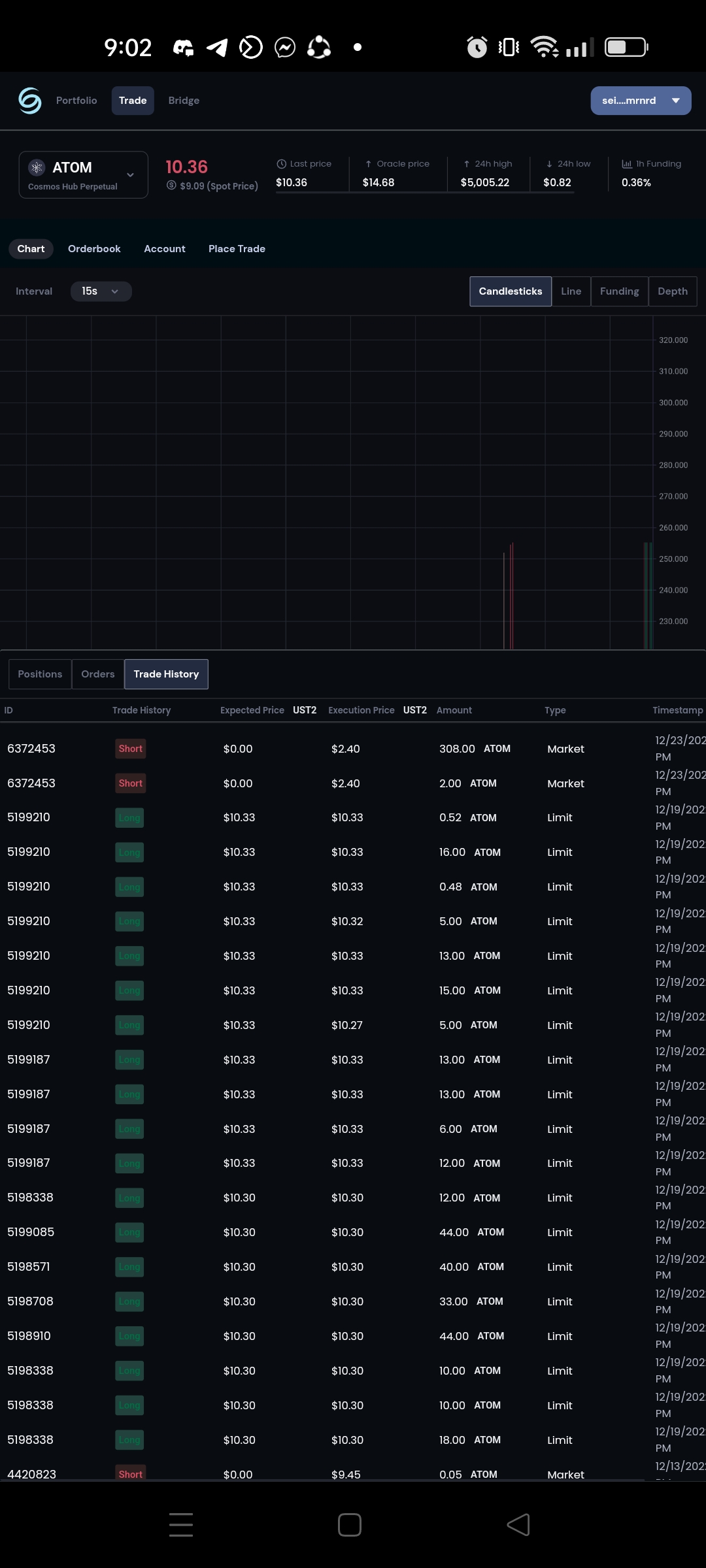Viewport: 706px width, 1568px height.
Task: Tap the Messenger notification icon
Action: 285,47
